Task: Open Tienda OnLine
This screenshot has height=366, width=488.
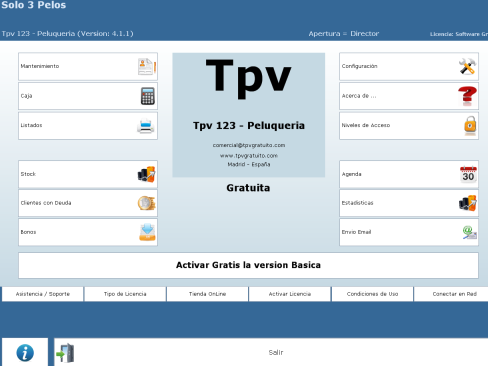Action: point(207,294)
